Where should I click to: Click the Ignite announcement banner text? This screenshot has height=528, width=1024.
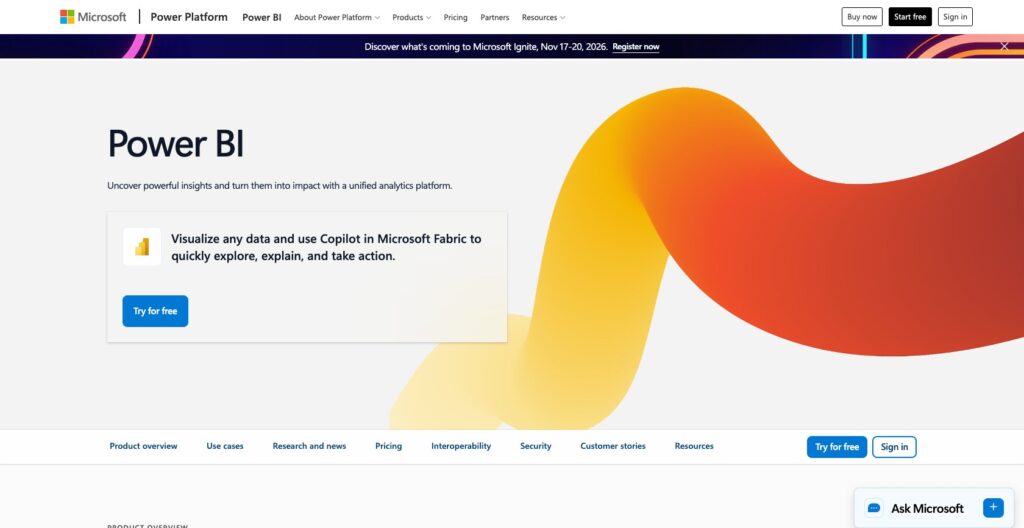point(486,47)
